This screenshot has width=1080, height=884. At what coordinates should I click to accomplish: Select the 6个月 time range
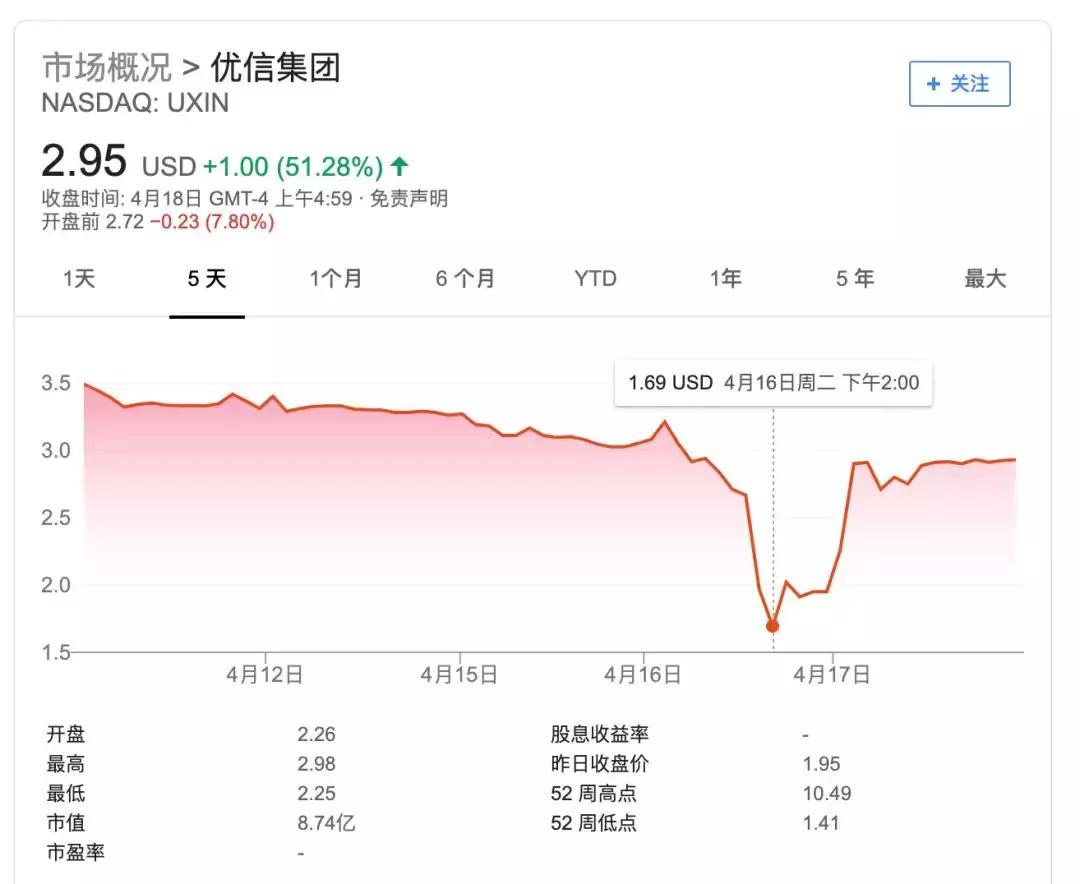[464, 279]
